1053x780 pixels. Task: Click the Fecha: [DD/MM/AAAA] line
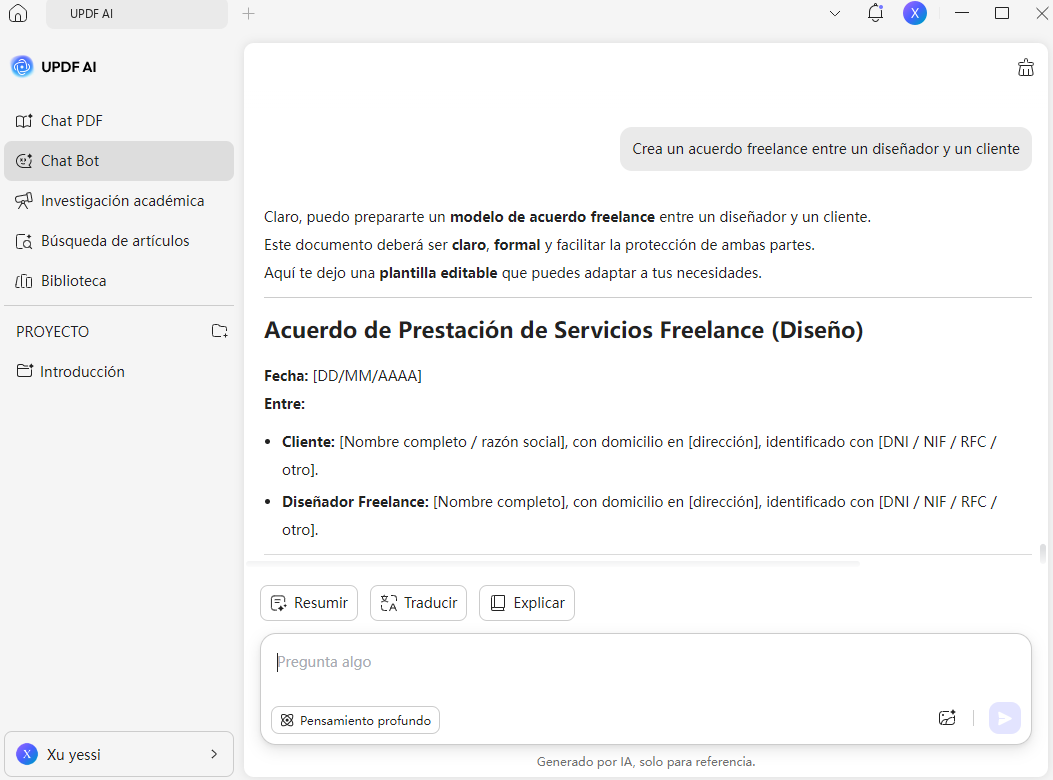343,376
